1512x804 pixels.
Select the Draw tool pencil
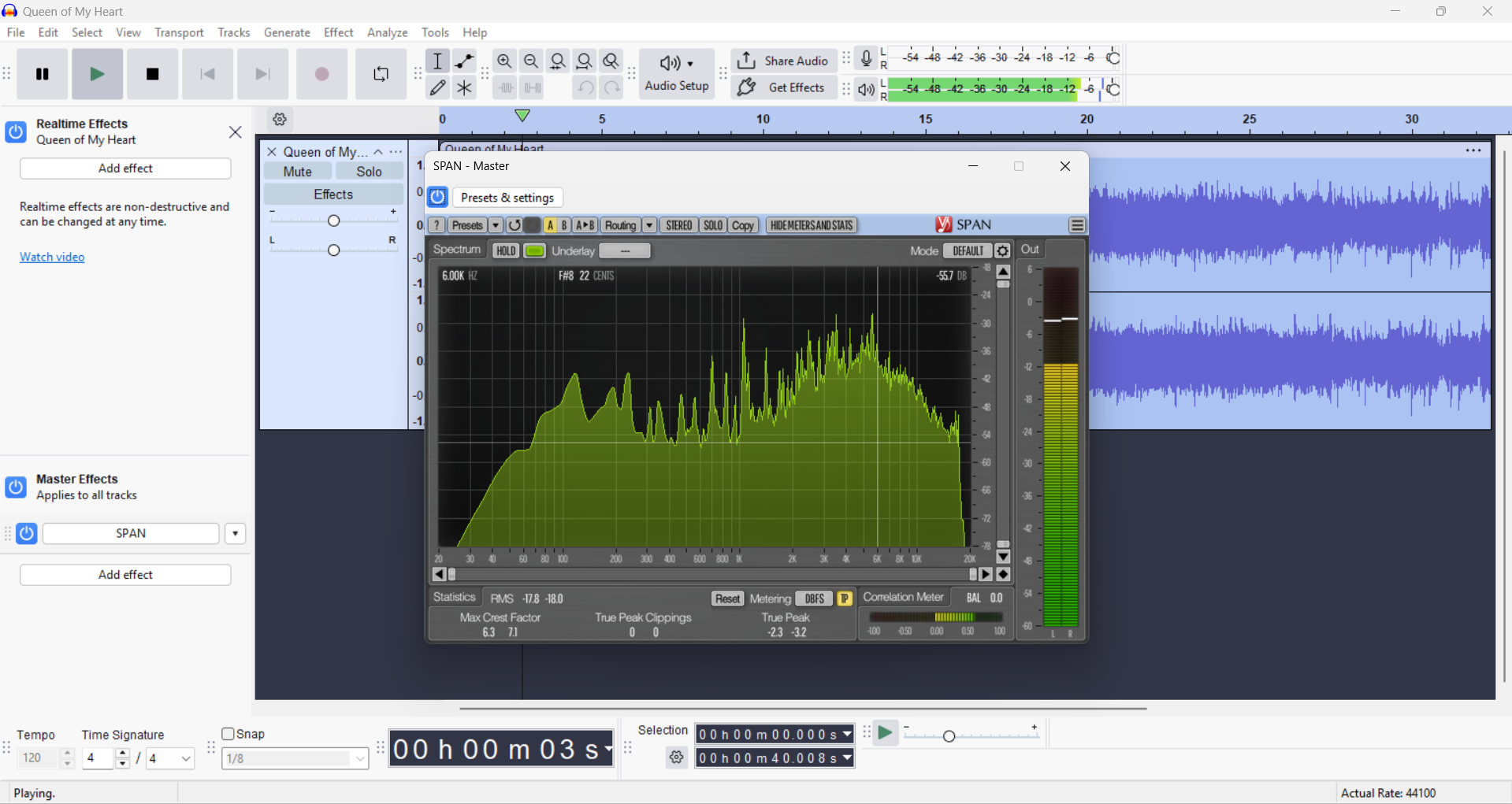438,87
